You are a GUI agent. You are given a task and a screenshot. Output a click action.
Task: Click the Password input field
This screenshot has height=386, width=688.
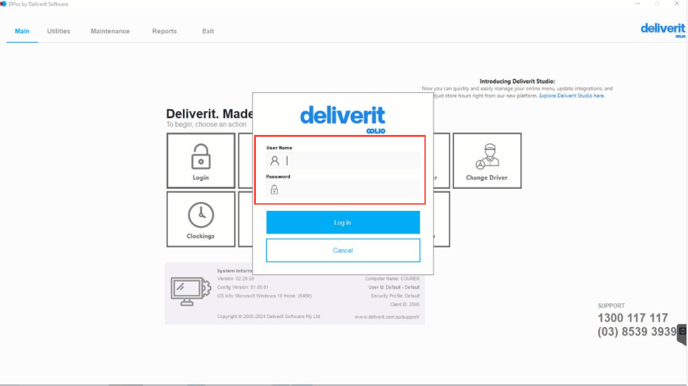coord(343,189)
